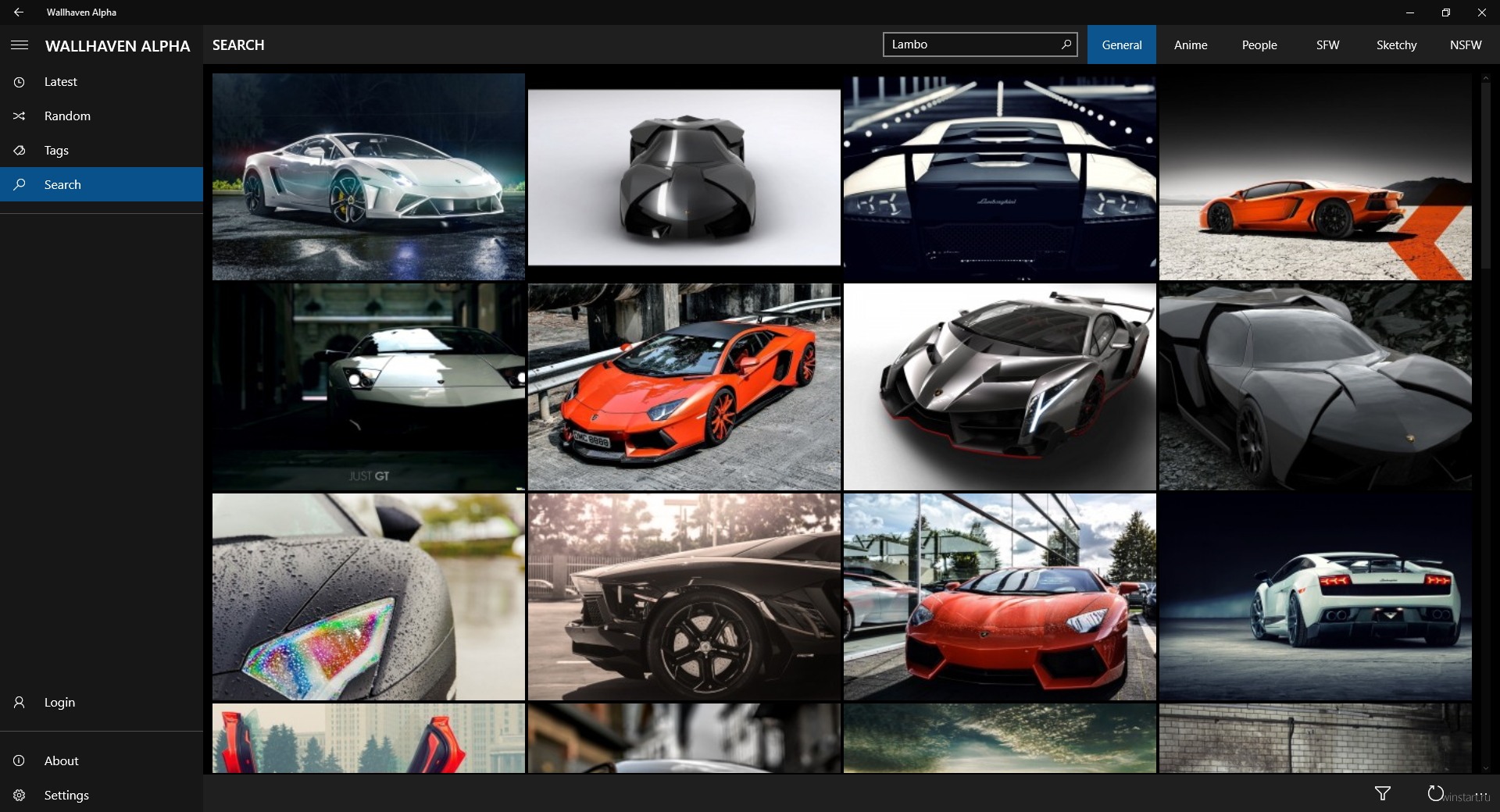Open Settings from the sidebar
This screenshot has height=812, width=1500.
(102, 795)
